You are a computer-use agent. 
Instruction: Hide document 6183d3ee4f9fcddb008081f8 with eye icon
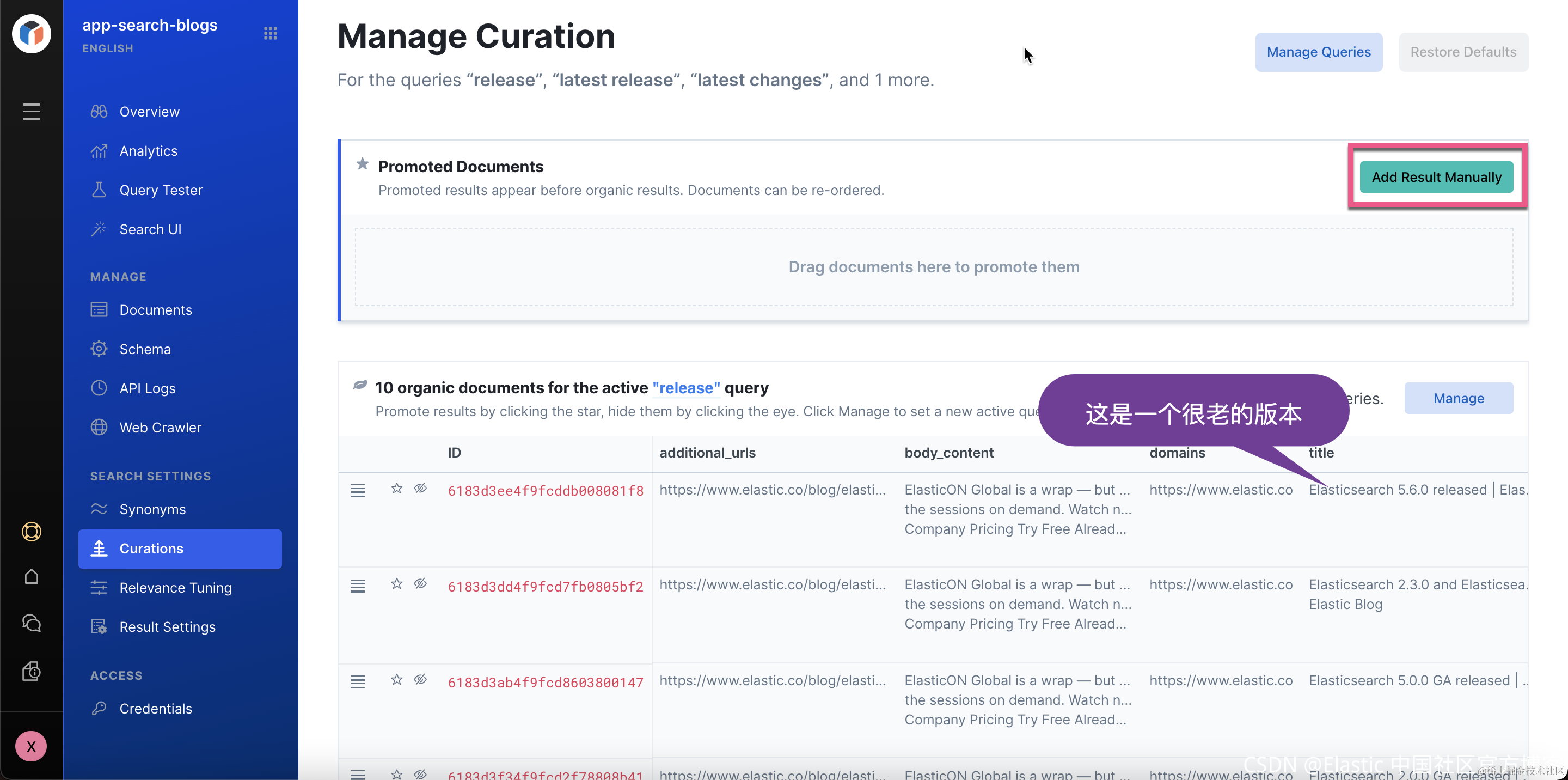[x=421, y=489]
